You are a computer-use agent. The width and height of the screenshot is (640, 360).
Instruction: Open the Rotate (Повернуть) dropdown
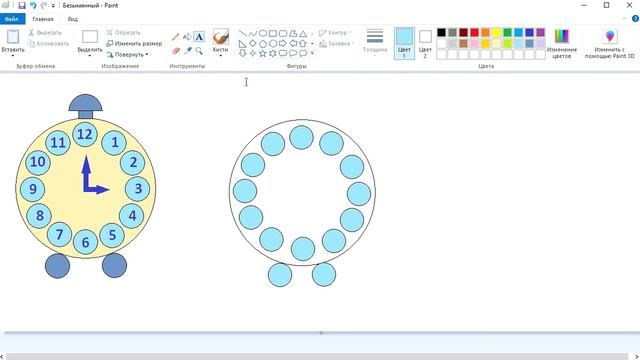pos(128,54)
